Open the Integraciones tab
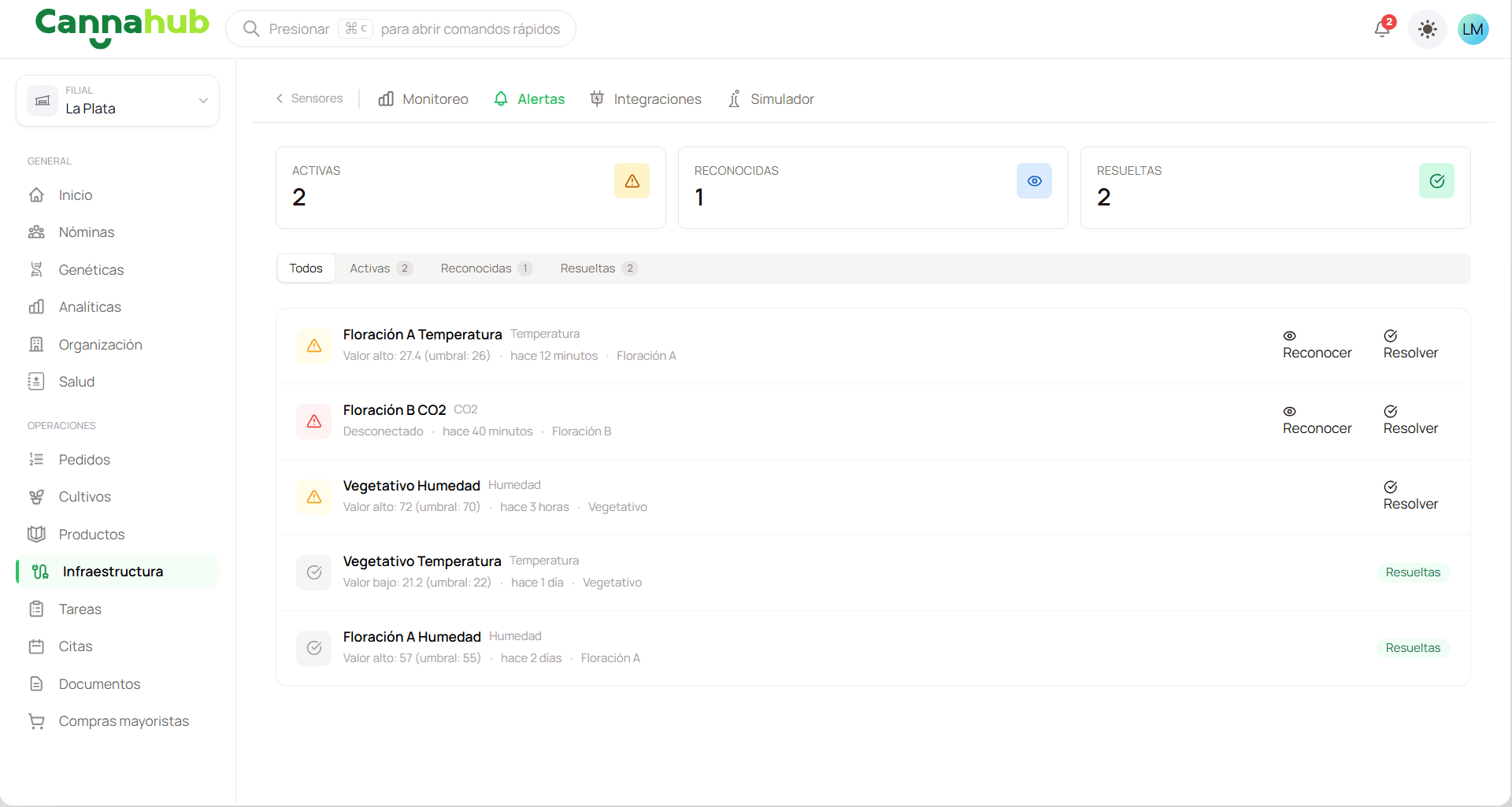The height and width of the screenshot is (807, 1512). (646, 99)
